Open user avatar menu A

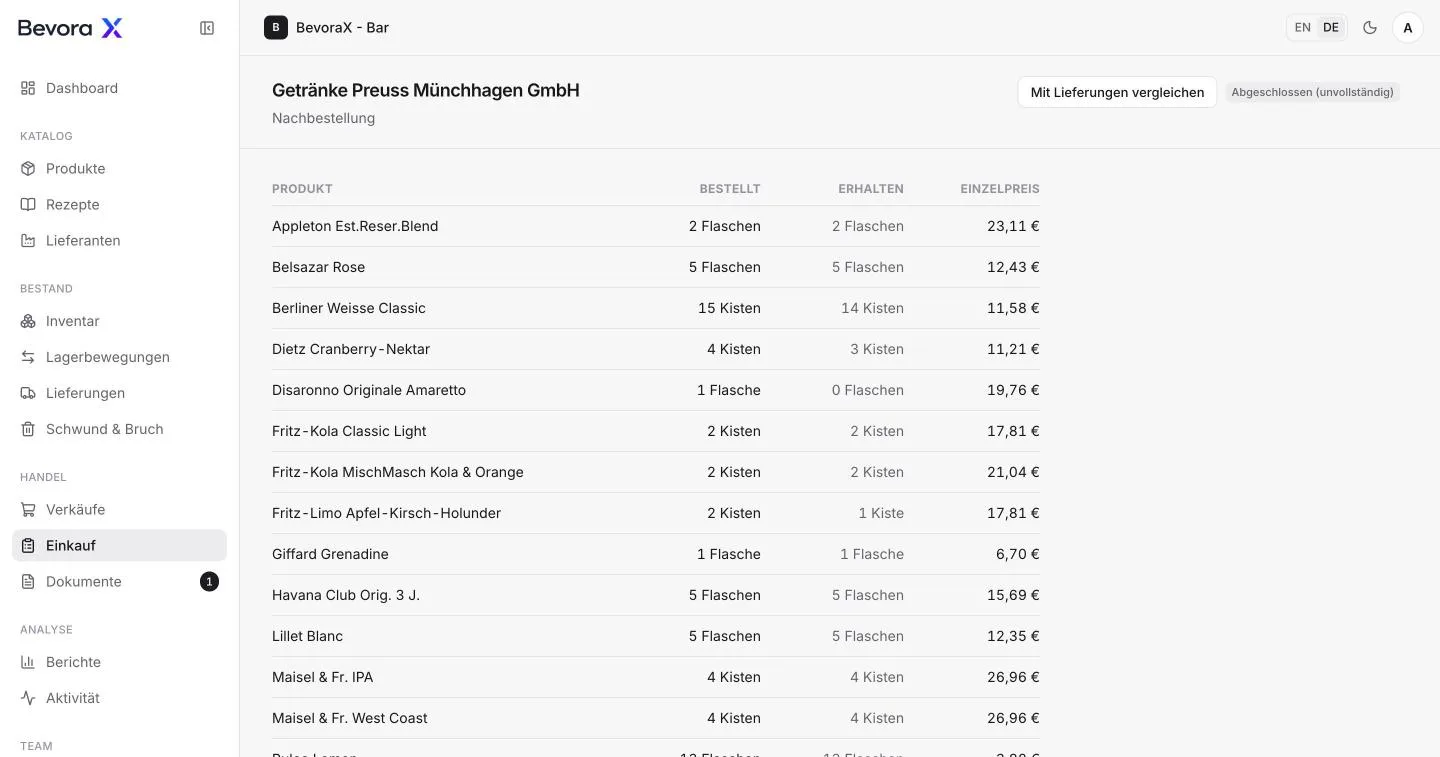(x=1408, y=28)
